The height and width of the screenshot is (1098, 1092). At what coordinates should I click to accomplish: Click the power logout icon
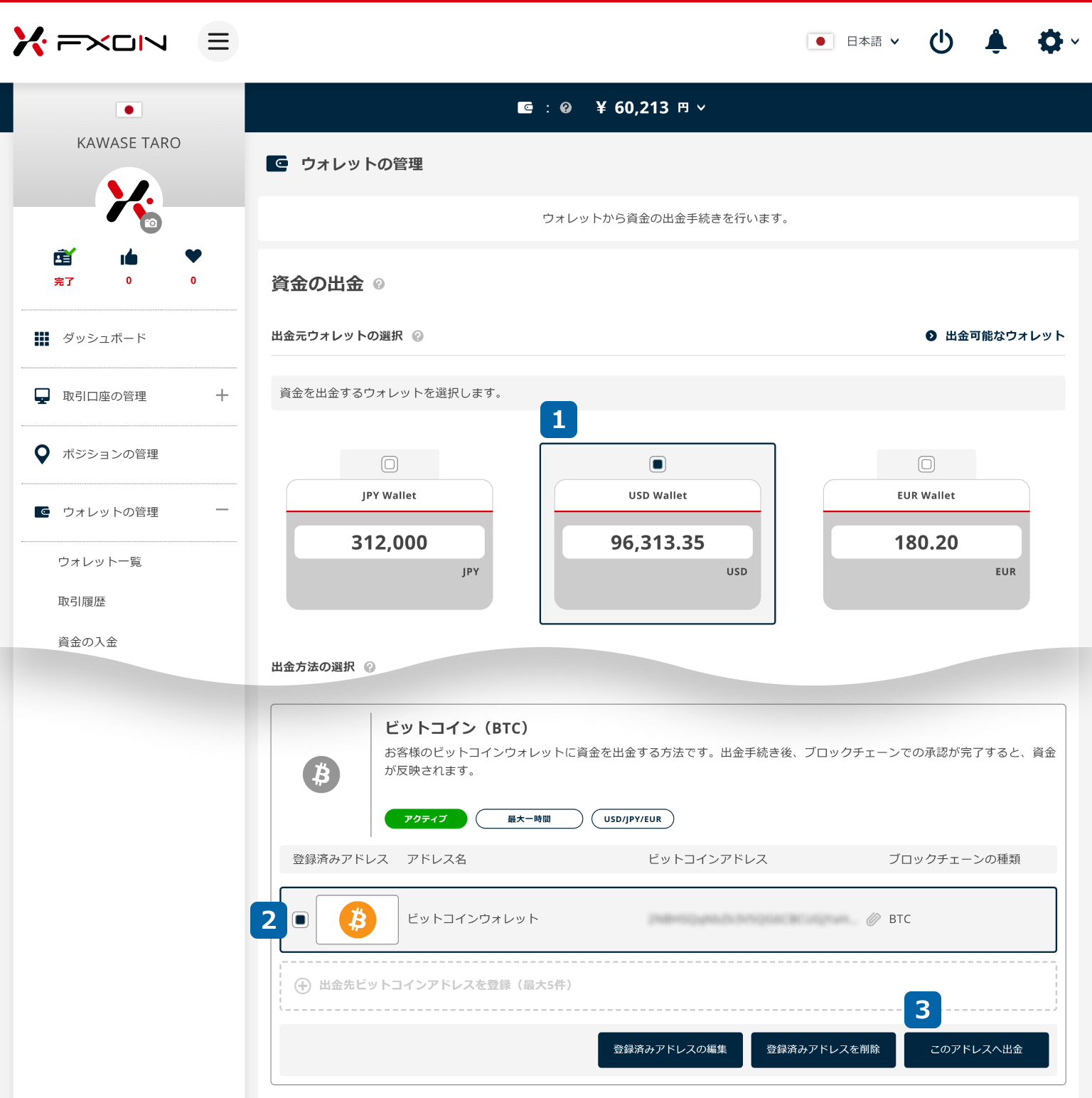coord(941,41)
